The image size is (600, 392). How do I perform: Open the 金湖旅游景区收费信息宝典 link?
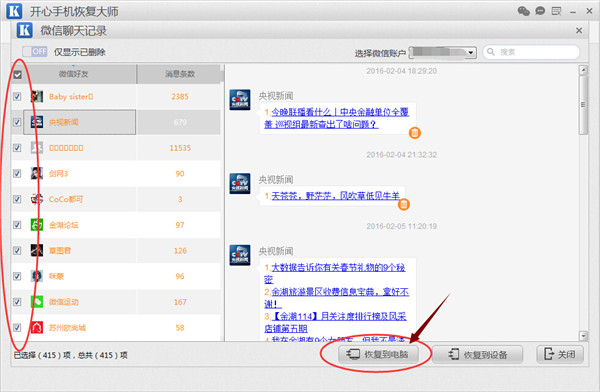point(337,298)
